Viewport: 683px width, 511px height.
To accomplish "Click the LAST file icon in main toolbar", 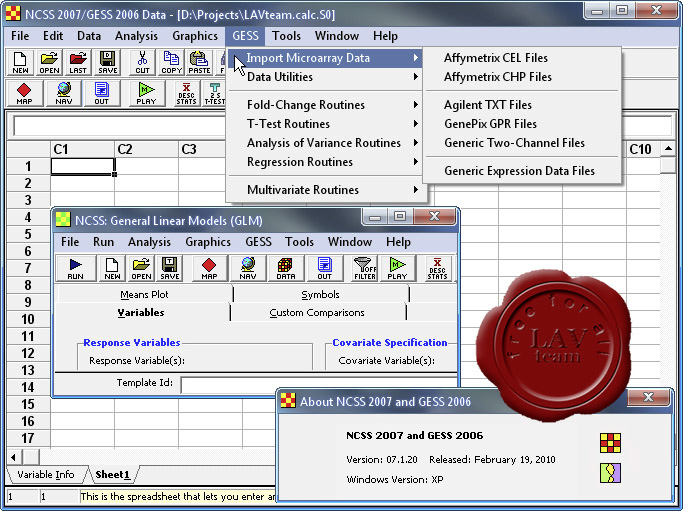I will [x=78, y=63].
